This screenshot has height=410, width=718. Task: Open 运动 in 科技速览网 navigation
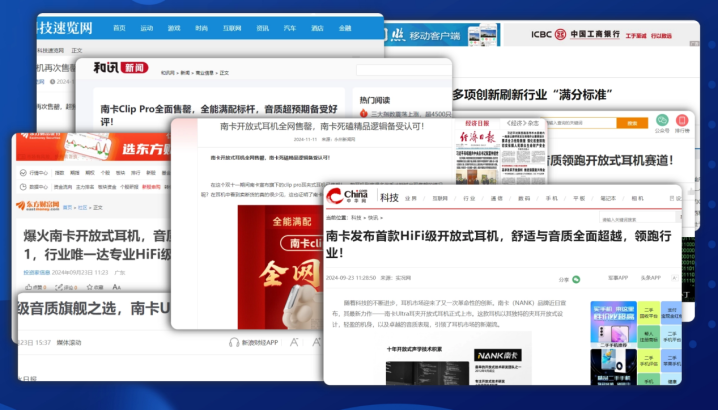click(x=147, y=28)
